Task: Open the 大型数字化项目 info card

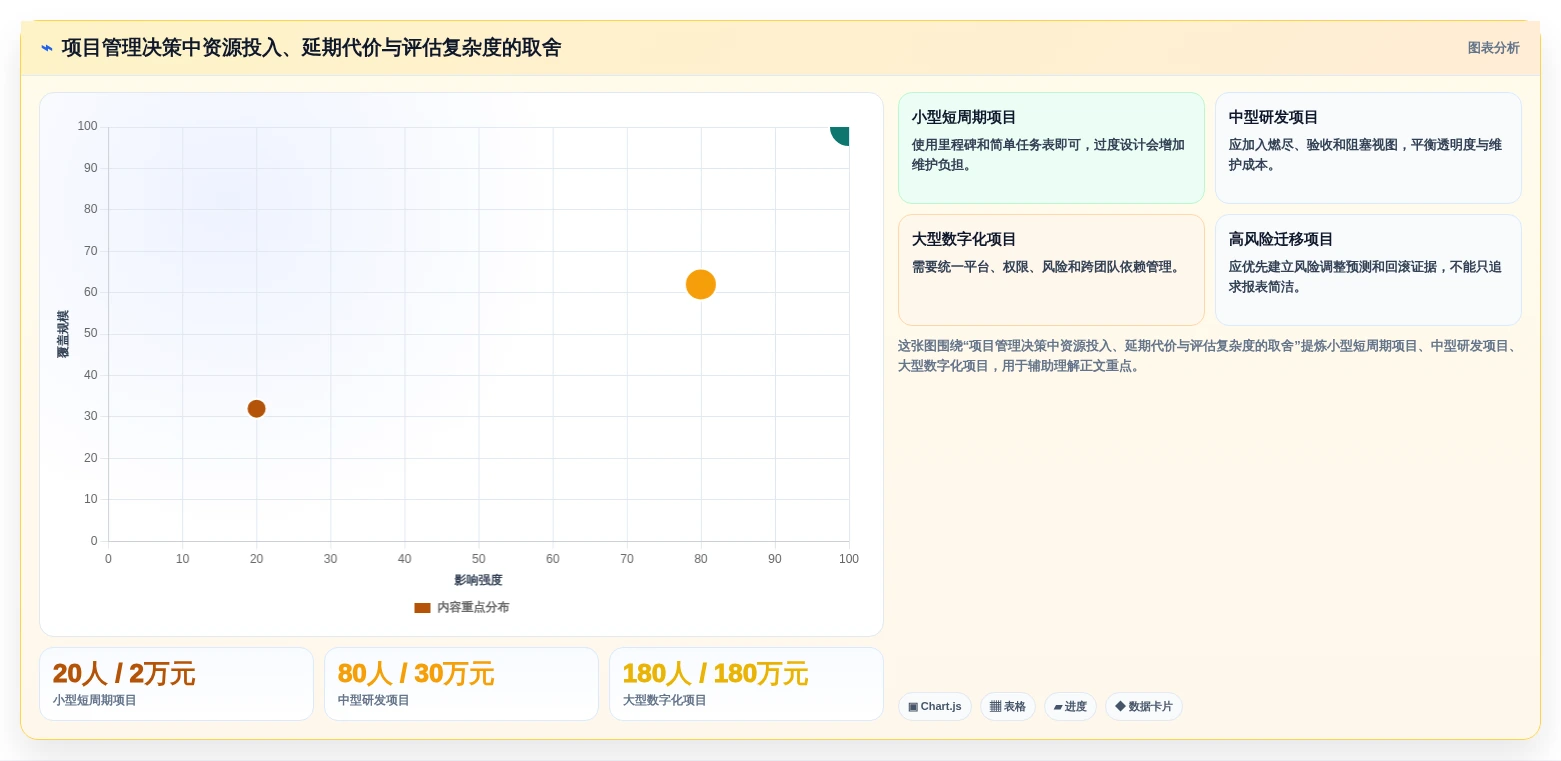Action: pyautogui.click(x=1051, y=270)
